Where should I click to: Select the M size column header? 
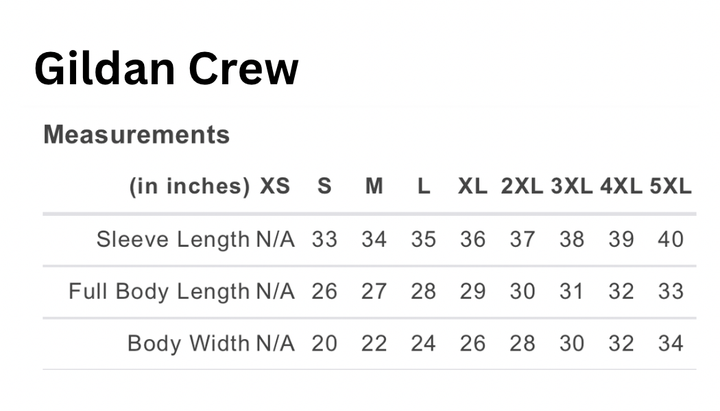(x=373, y=187)
